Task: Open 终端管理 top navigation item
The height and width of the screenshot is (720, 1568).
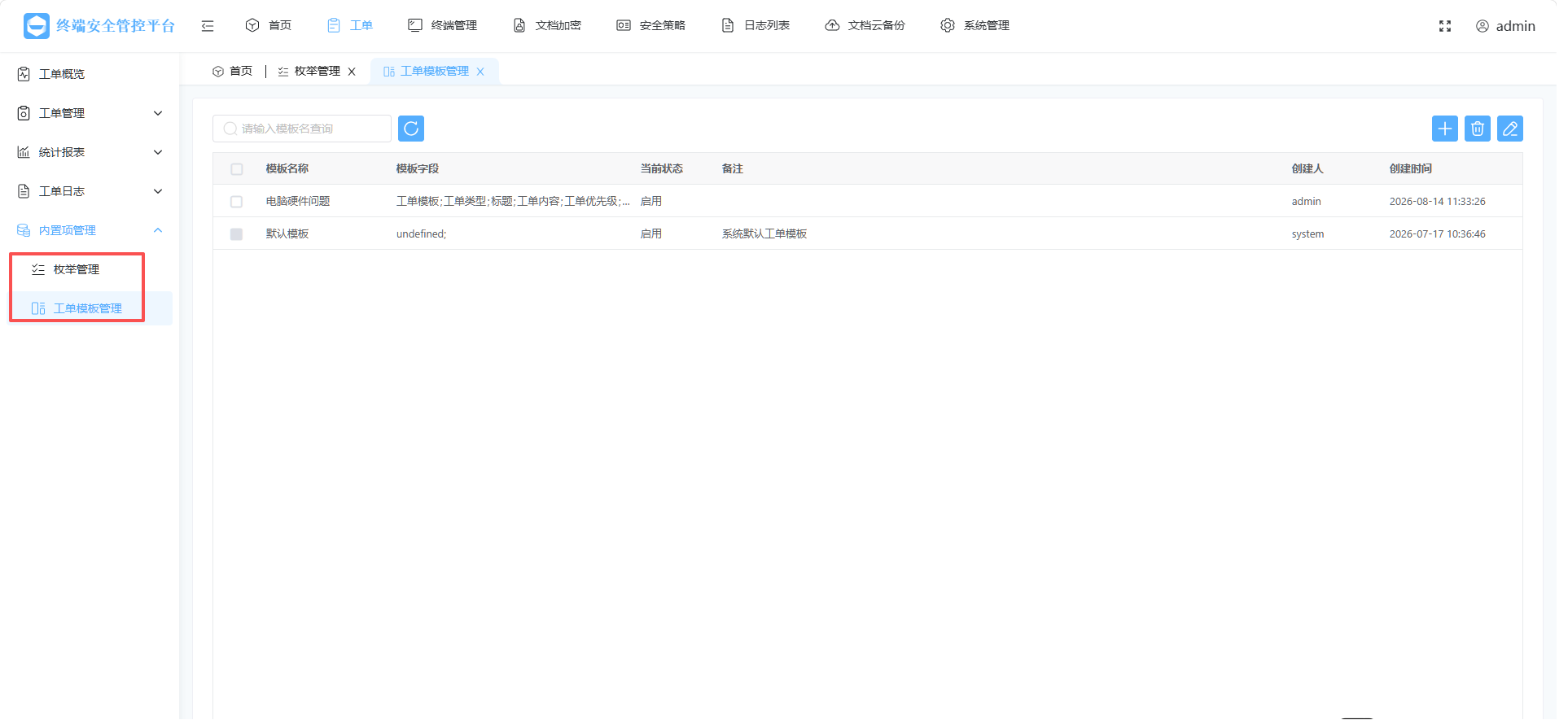Action: point(443,25)
